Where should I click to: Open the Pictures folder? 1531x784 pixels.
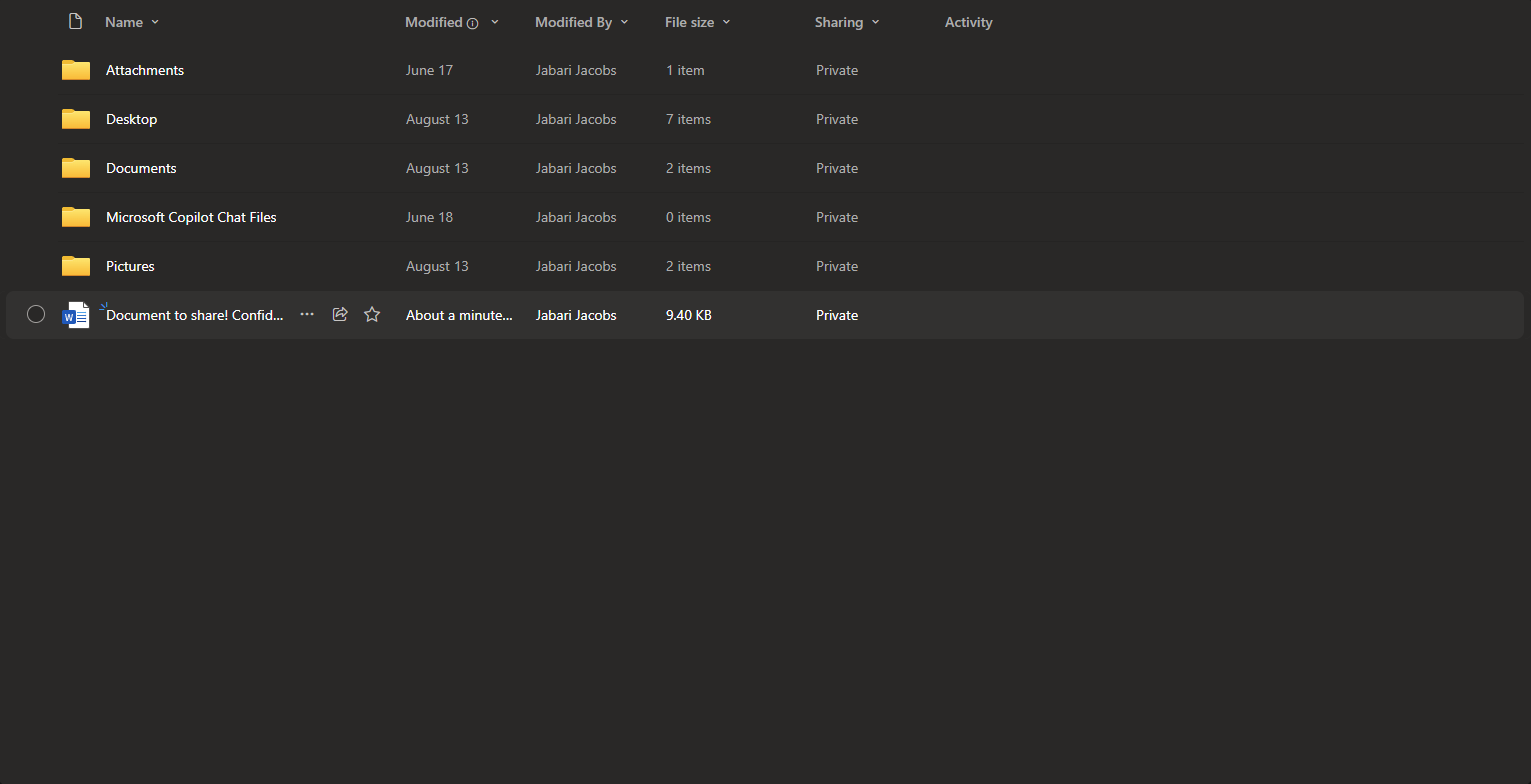[x=130, y=266]
